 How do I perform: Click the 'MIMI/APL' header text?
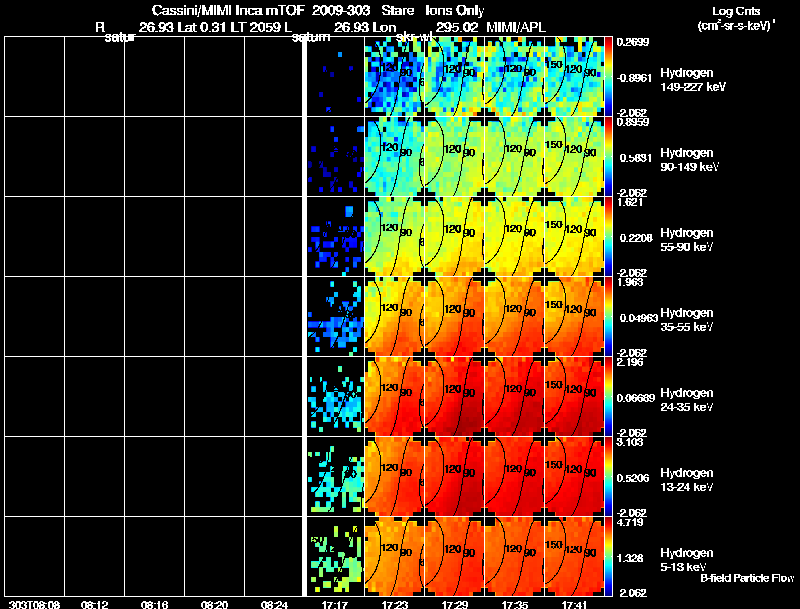click(516, 27)
